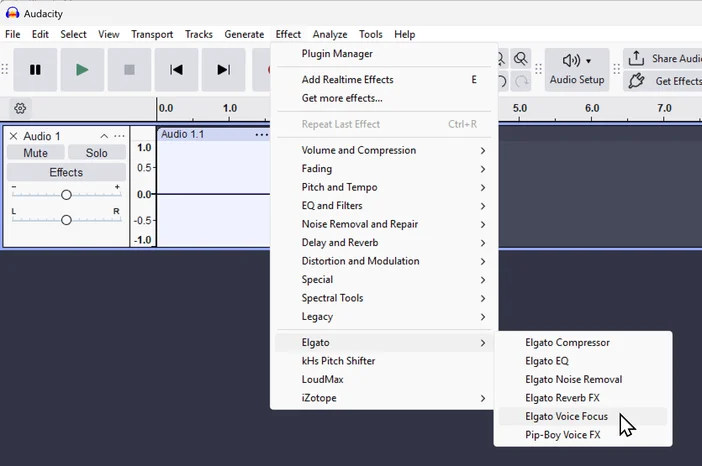This screenshot has width=702, height=466.
Task: Open the Tracks menu
Action: 199,34
